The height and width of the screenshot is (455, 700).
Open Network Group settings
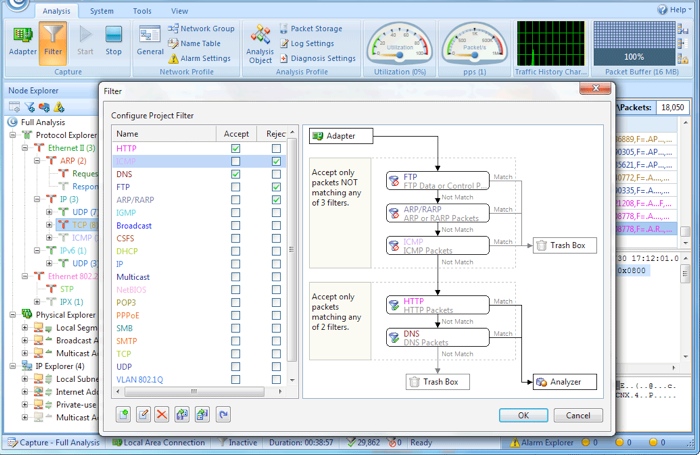coord(201,29)
